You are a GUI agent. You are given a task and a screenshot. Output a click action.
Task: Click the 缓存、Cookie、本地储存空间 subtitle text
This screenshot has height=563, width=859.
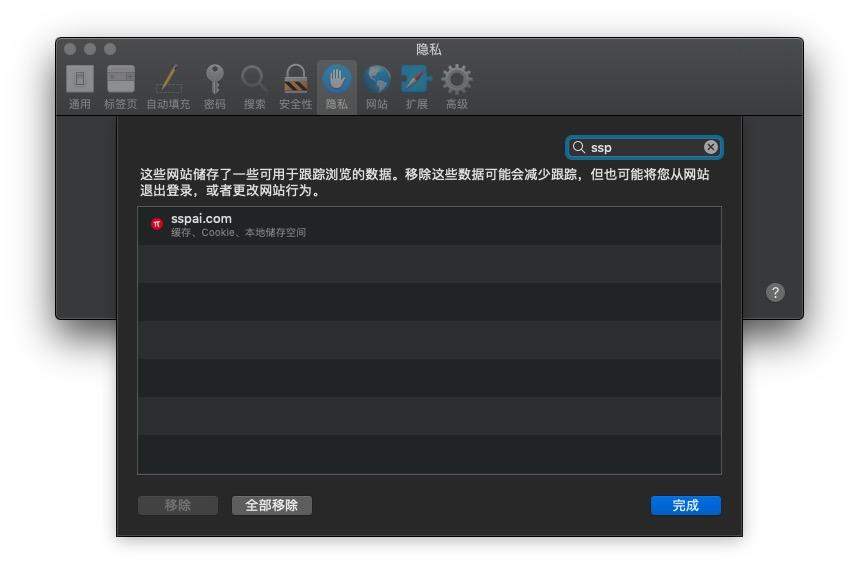(238, 233)
